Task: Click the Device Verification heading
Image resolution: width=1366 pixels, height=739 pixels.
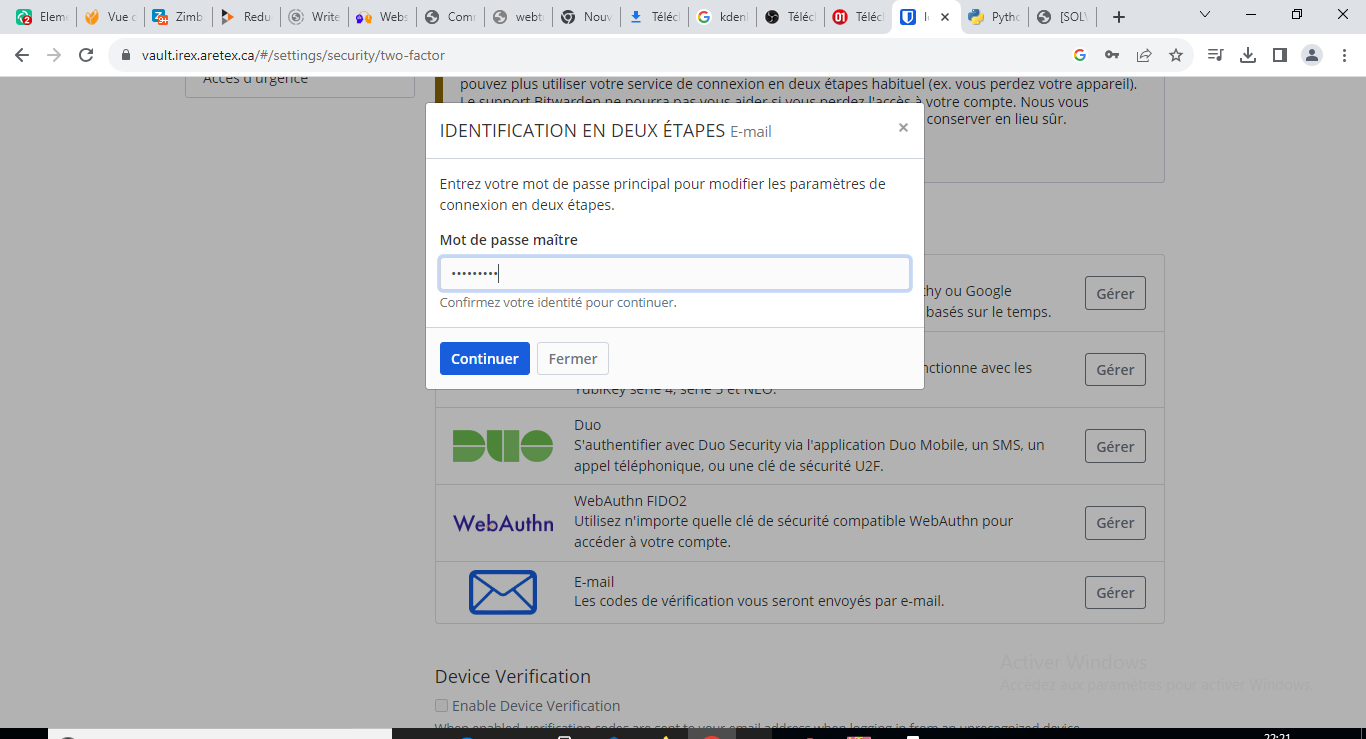Action: coord(513,676)
